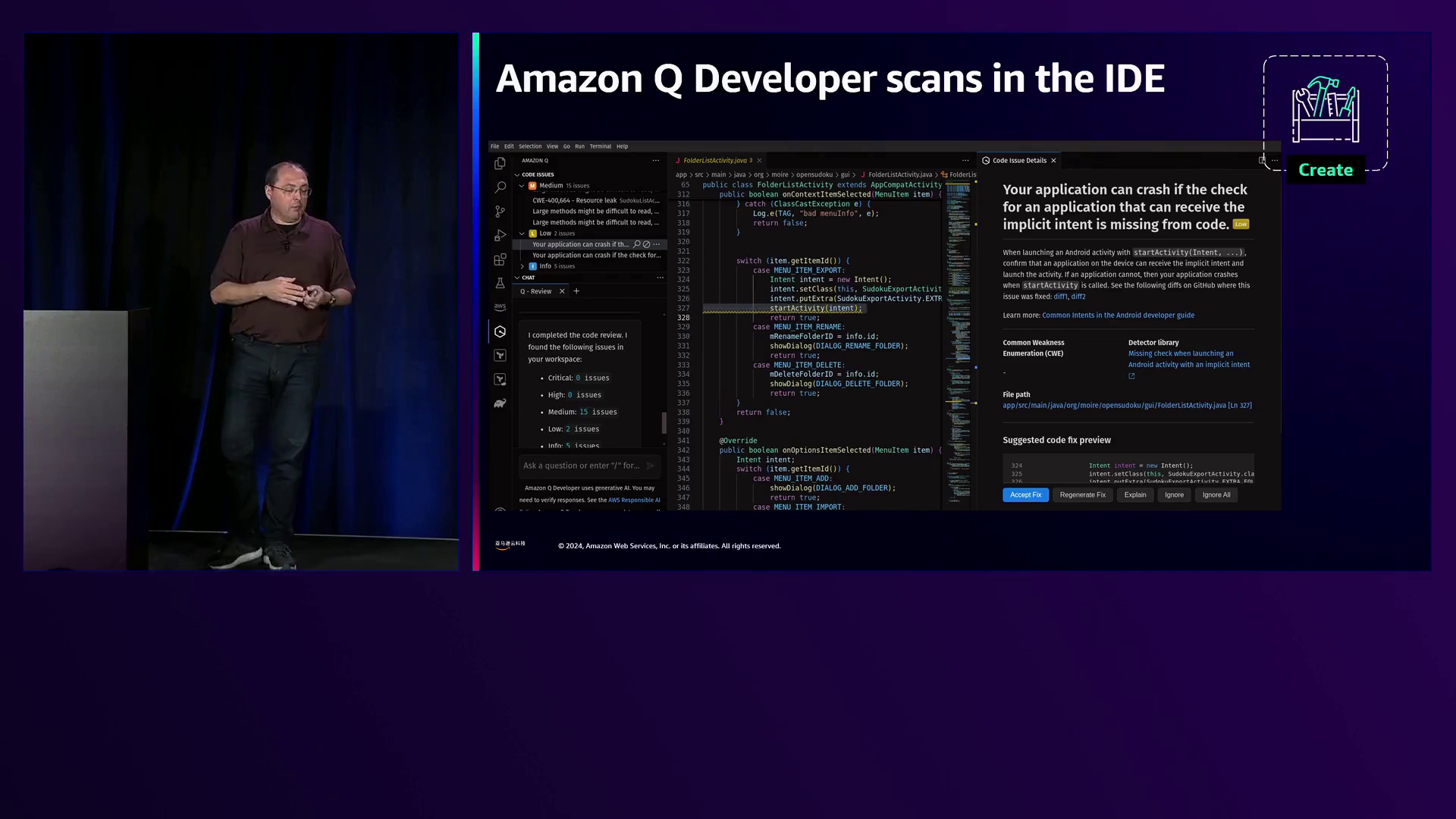Viewport: 1456px width, 819px height.
Task: Close the FolderListActivity.java tab
Action: (759, 161)
